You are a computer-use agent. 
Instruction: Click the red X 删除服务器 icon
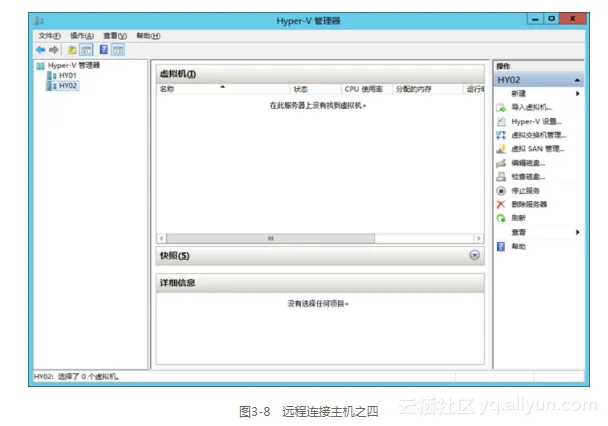(x=501, y=204)
